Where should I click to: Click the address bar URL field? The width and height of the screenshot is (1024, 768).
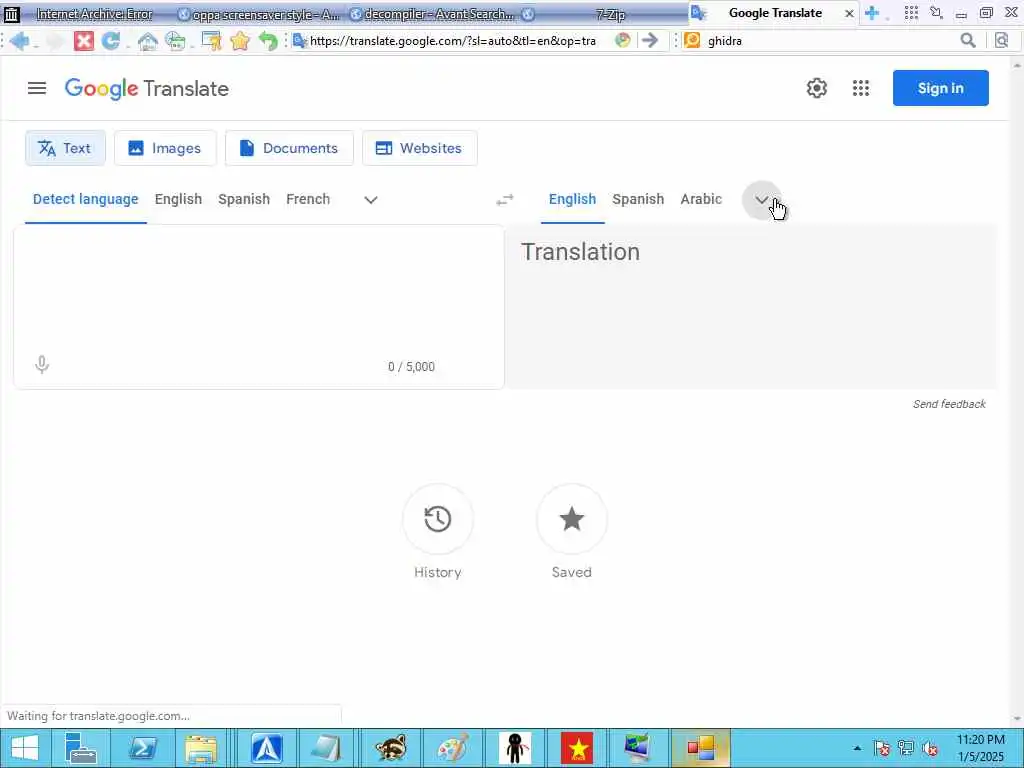click(452, 41)
